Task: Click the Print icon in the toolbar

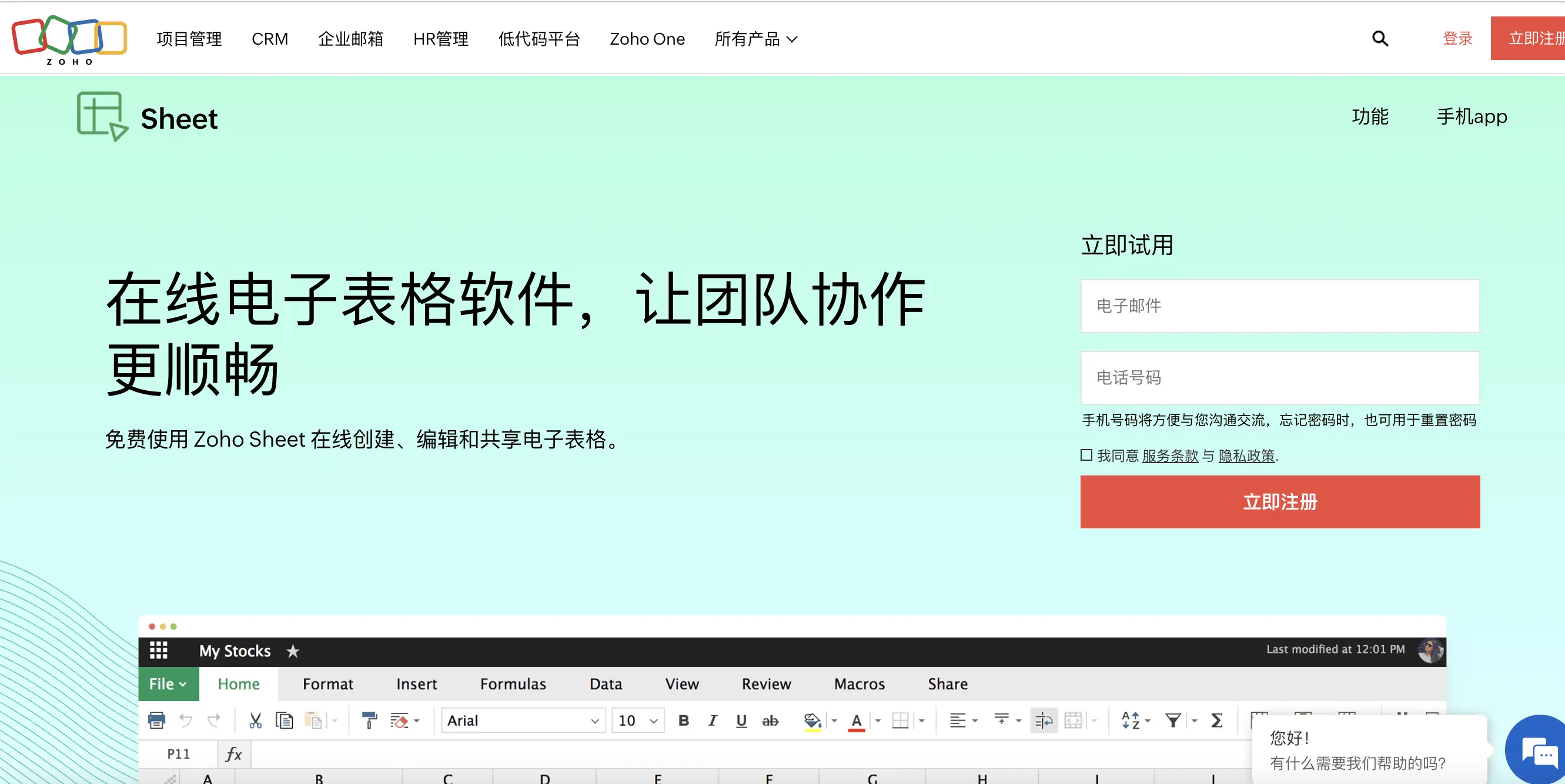Action: [x=158, y=721]
